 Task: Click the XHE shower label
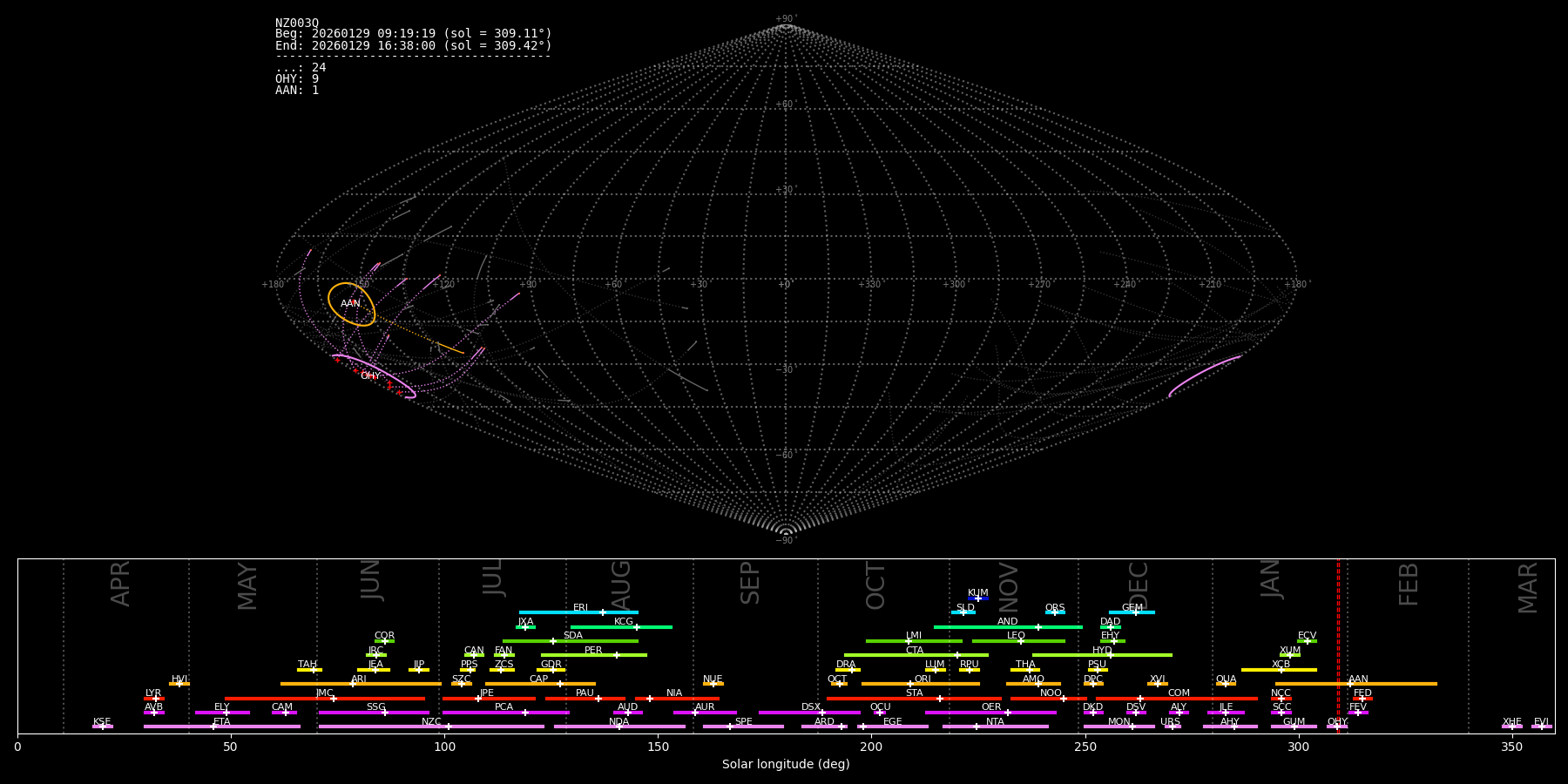(x=1511, y=722)
